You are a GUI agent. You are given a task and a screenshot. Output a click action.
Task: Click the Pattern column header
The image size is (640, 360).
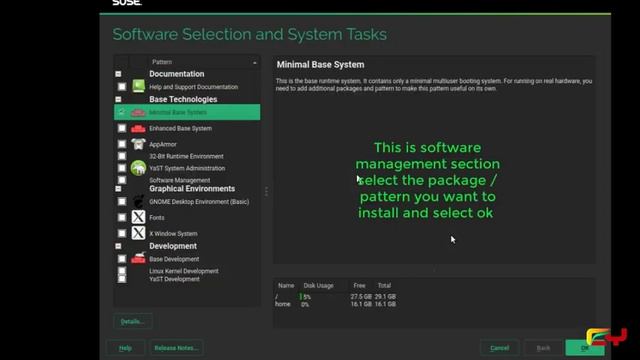coord(204,62)
